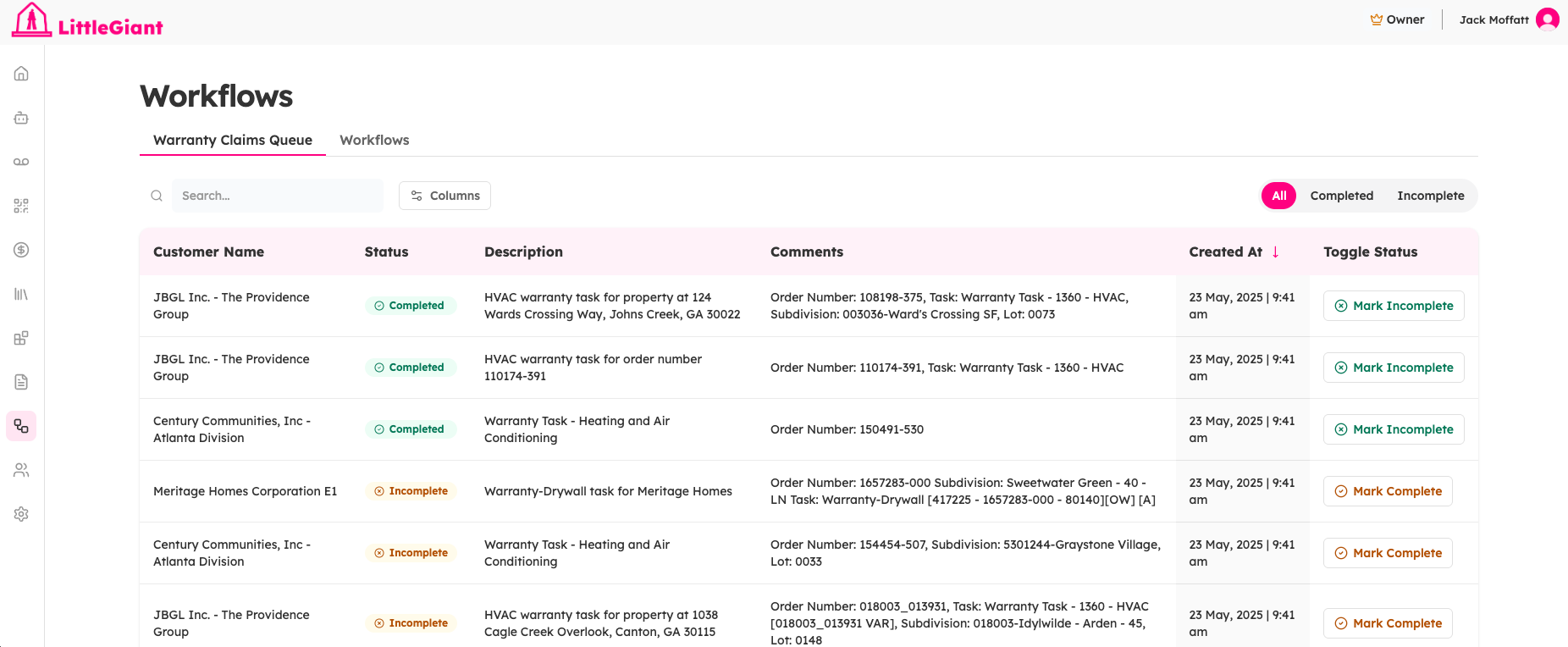Click 'Meritage Homes Corporation E1' customer name
This screenshot has width=1568, height=647.
coord(245,491)
